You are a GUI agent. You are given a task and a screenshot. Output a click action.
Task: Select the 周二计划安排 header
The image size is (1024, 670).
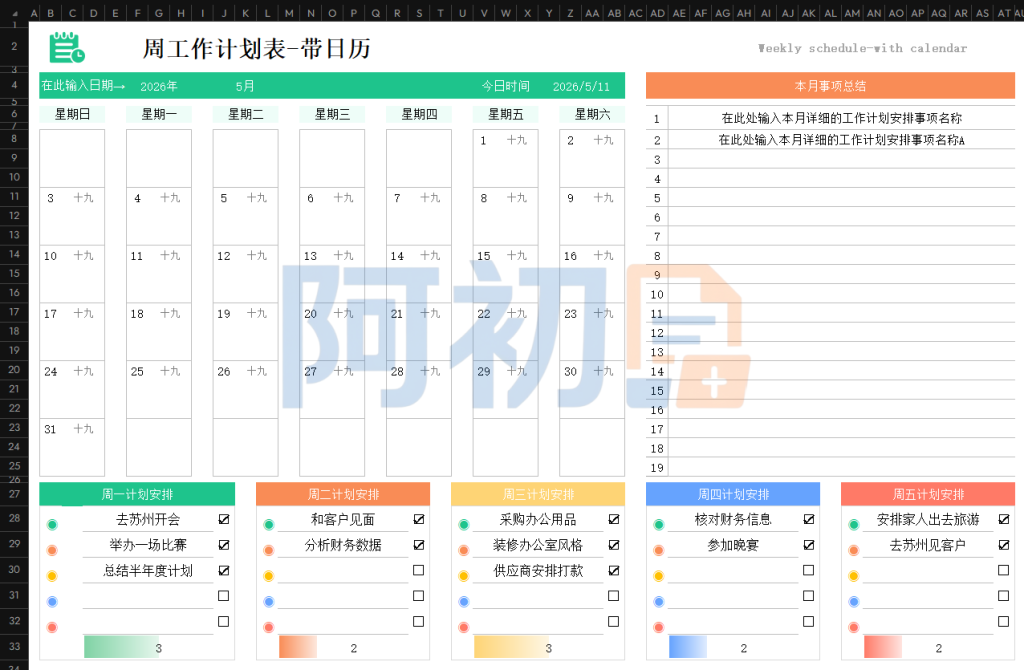coord(343,494)
